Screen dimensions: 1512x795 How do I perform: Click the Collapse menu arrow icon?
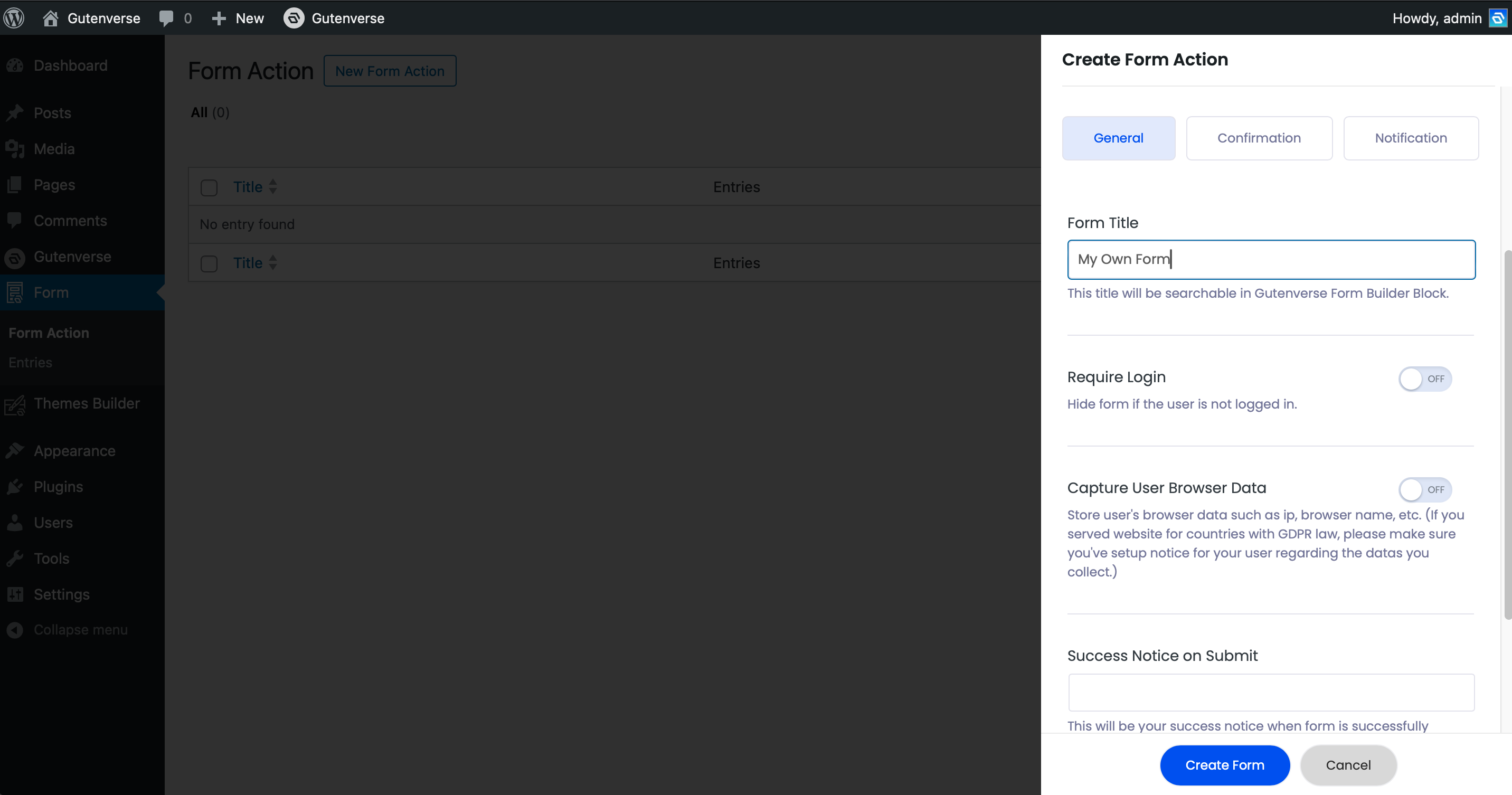pyautogui.click(x=15, y=630)
